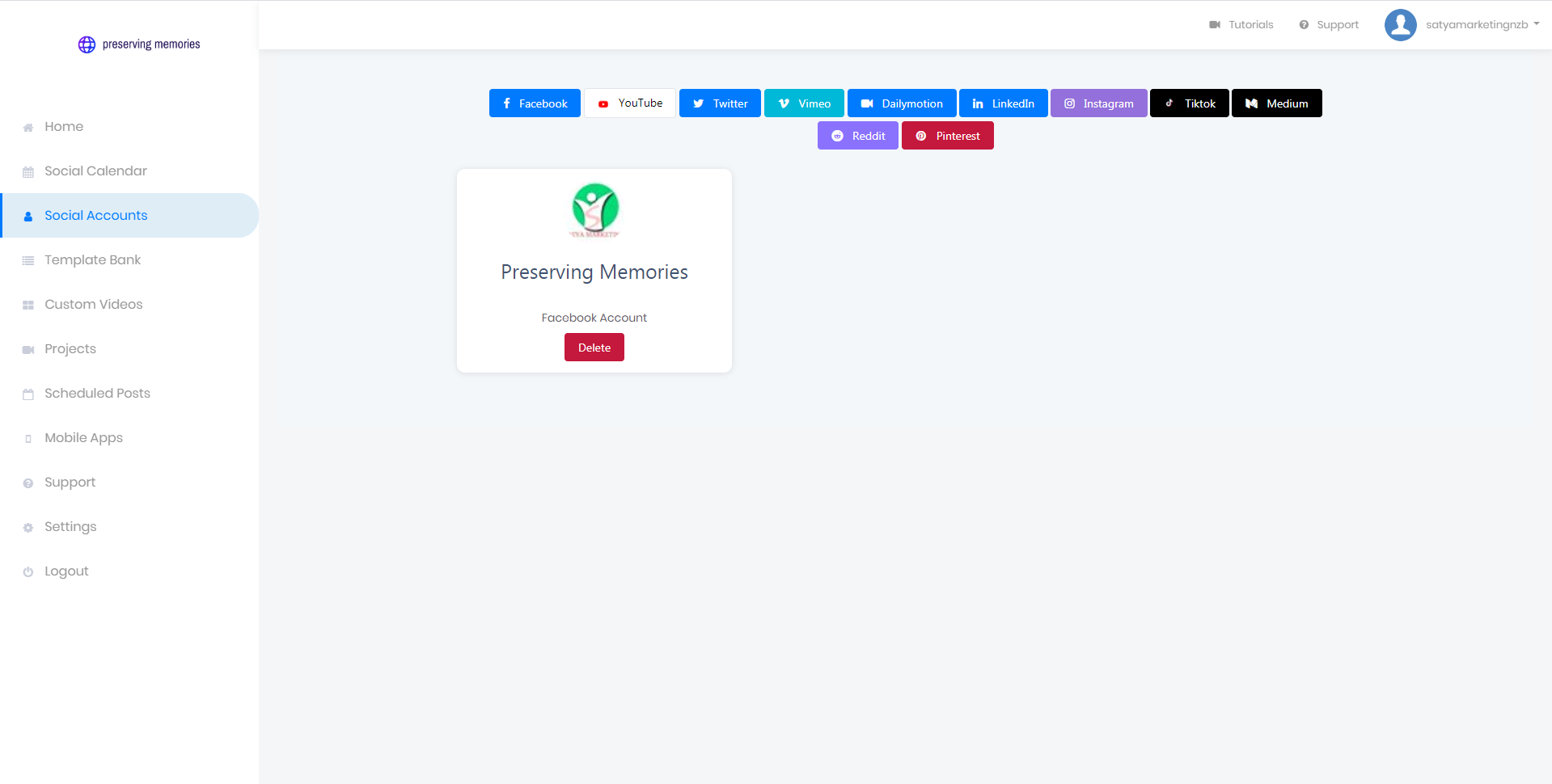Click the header Support question-mark icon
Screen dimensions: 1552x784
click(1304, 25)
